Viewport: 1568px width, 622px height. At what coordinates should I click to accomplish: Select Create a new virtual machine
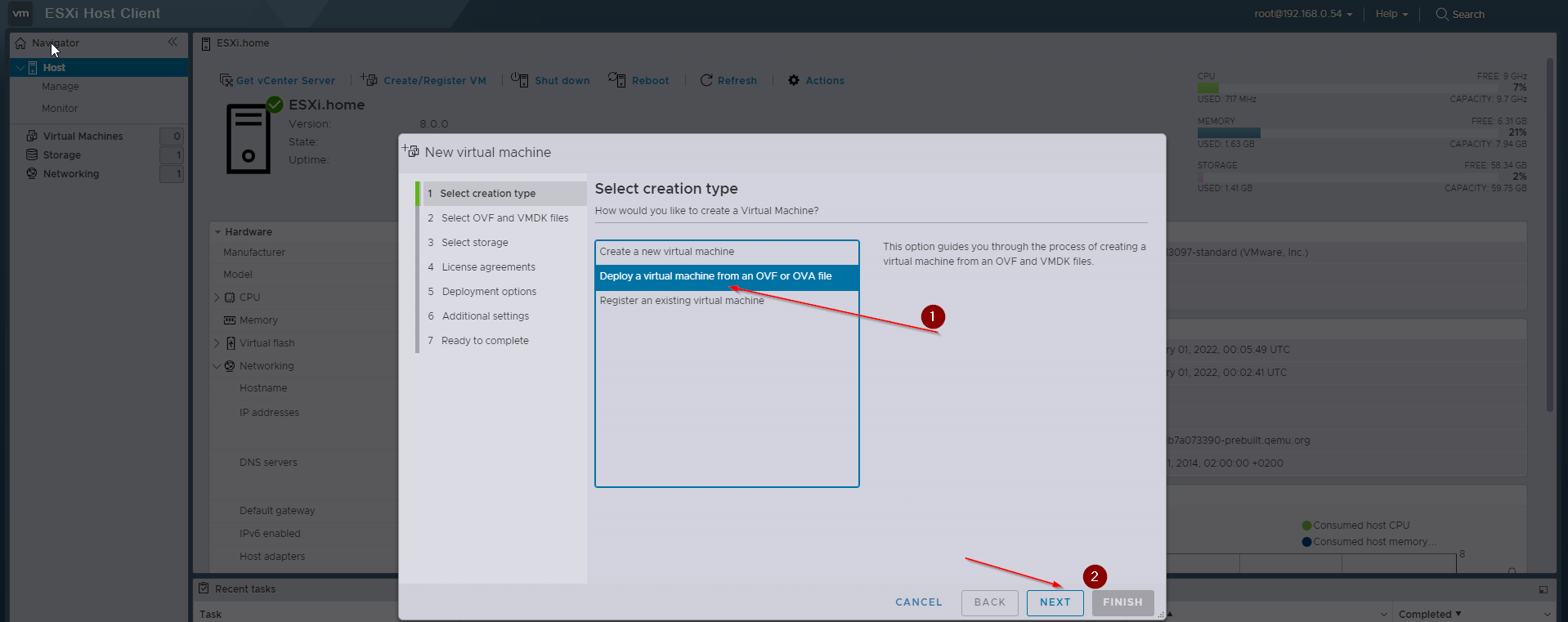(667, 252)
